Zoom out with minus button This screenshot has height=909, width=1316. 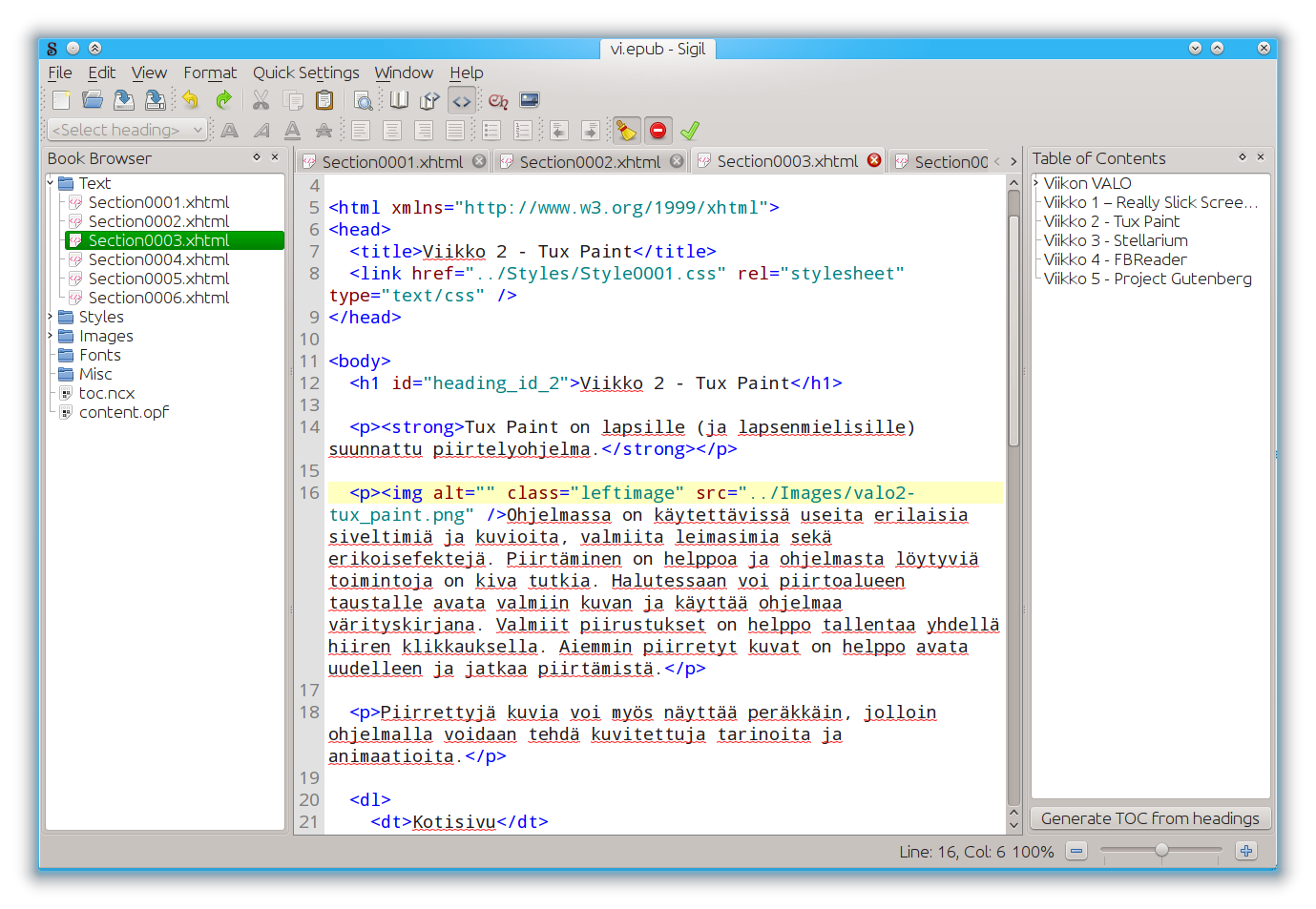click(x=1076, y=850)
